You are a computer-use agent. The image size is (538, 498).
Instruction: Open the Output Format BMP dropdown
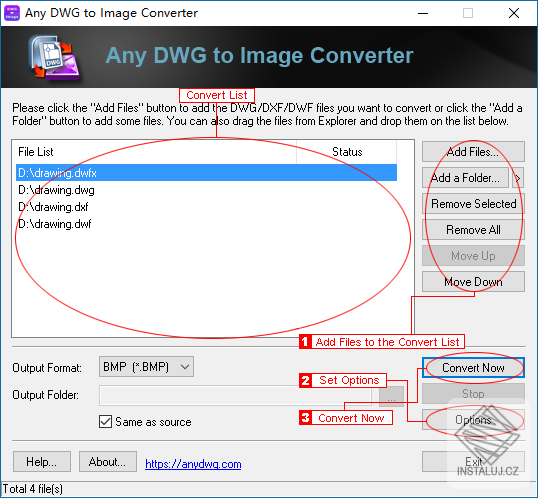click(x=146, y=367)
